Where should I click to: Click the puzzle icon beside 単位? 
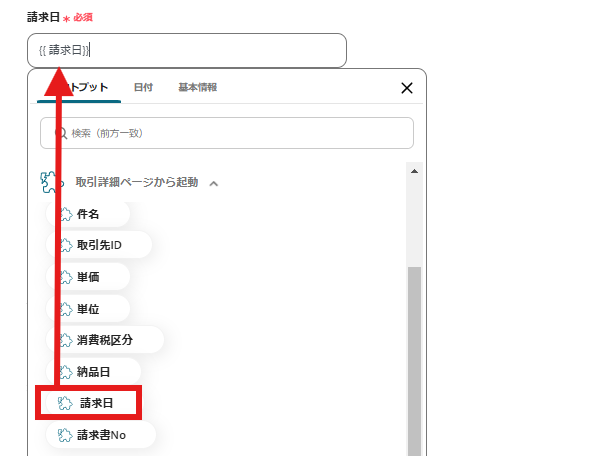[x=66, y=309]
